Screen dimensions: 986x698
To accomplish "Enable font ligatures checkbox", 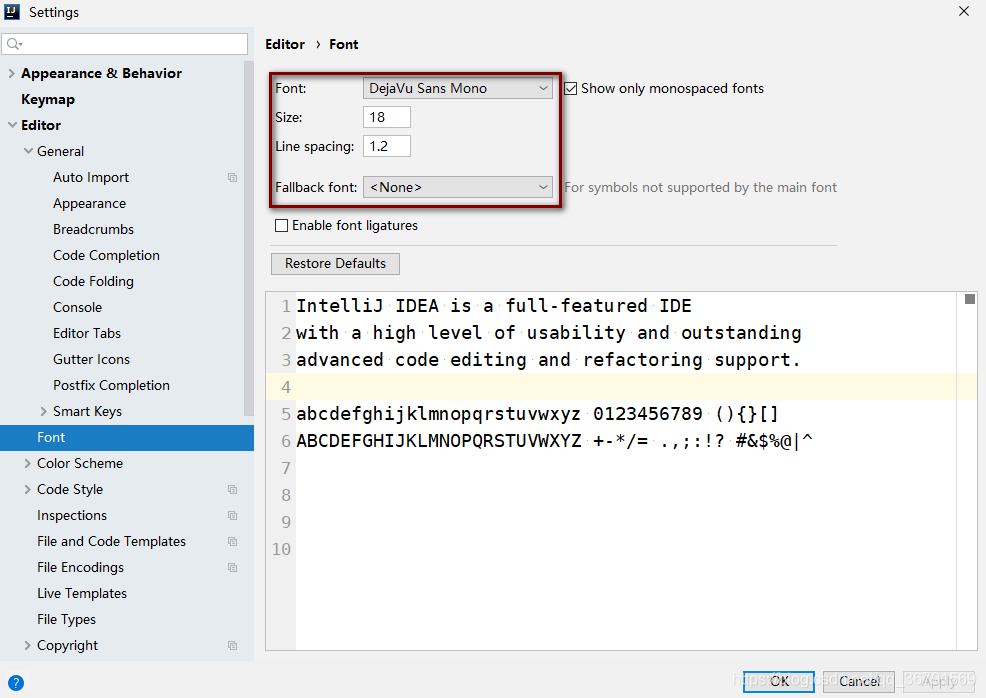I will point(282,226).
